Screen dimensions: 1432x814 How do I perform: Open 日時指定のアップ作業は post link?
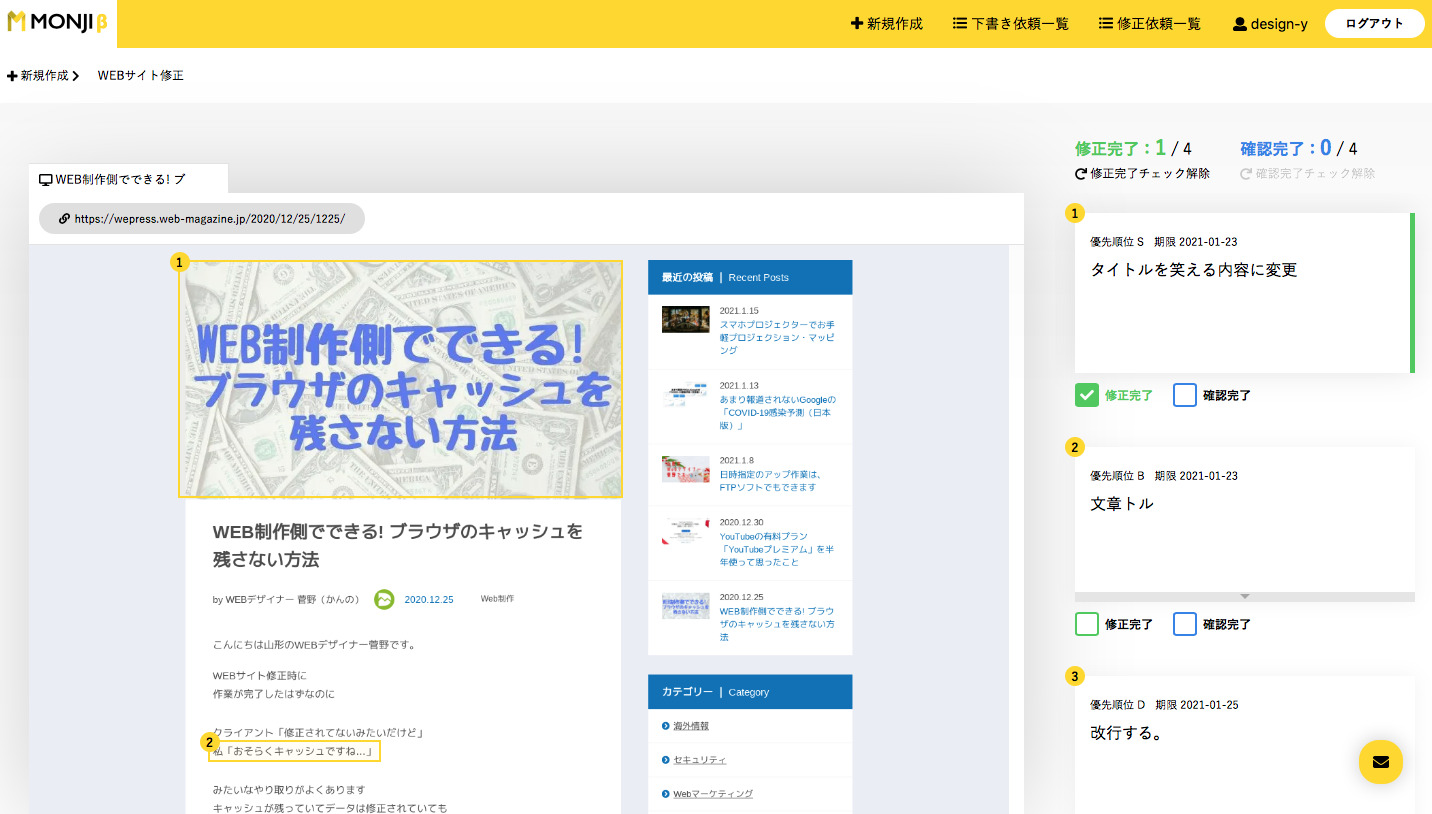(770, 481)
